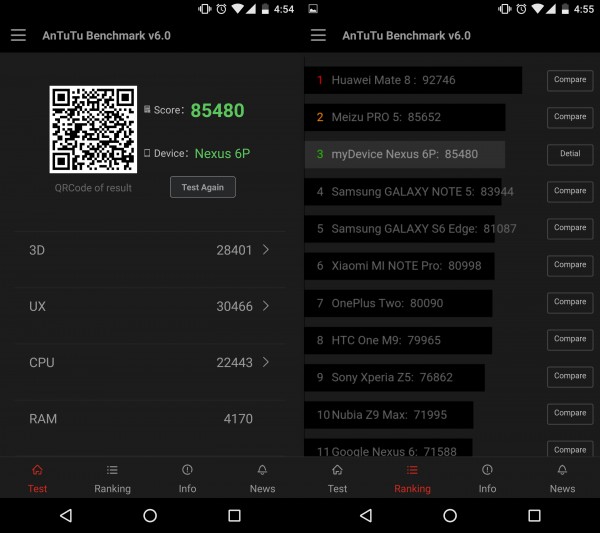This screenshot has height=533, width=600.
Task: Open Info tab in left screen bottom bar
Action: (x=188, y=478)
